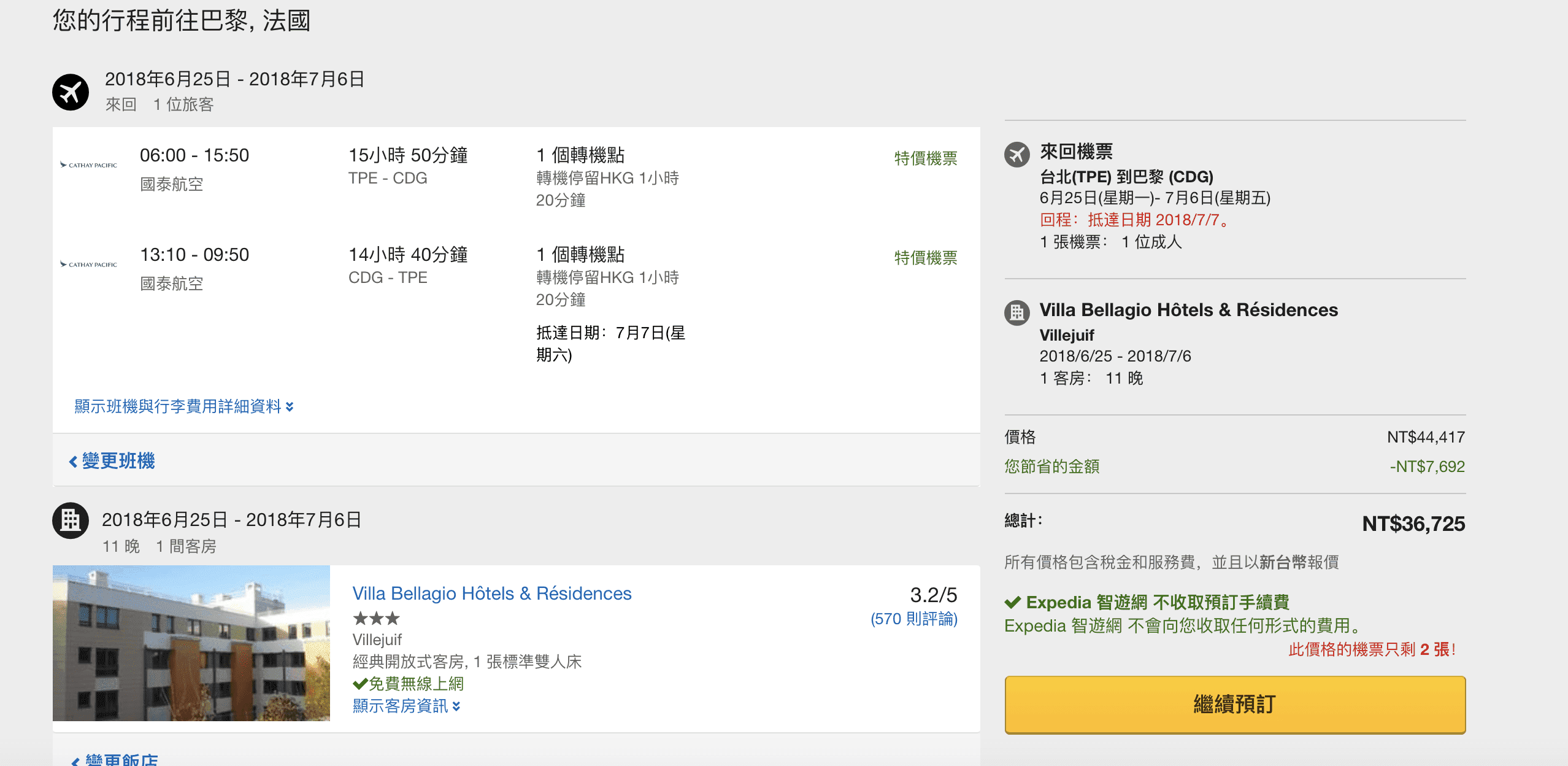Click 14小時 40分鐘 flight duration

(x=408, y=255)
